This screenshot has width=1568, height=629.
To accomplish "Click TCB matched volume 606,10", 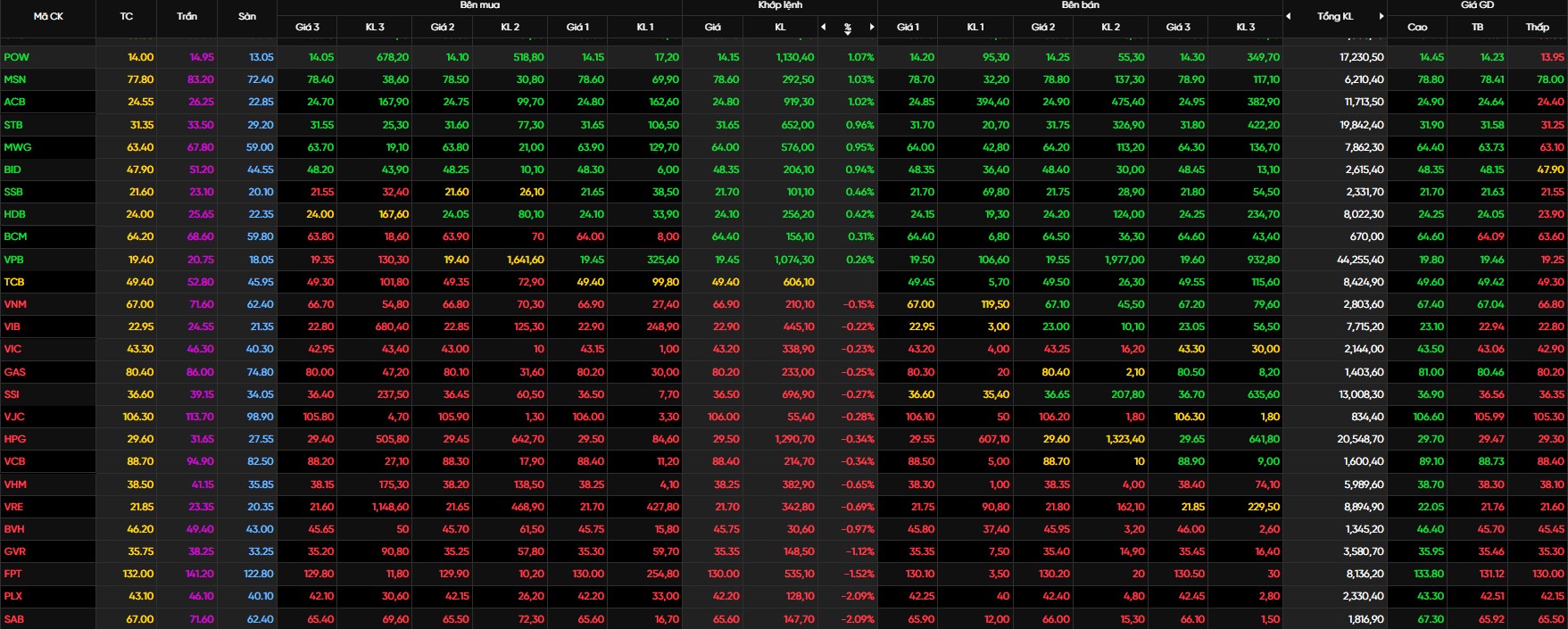I will coord(799,282).
